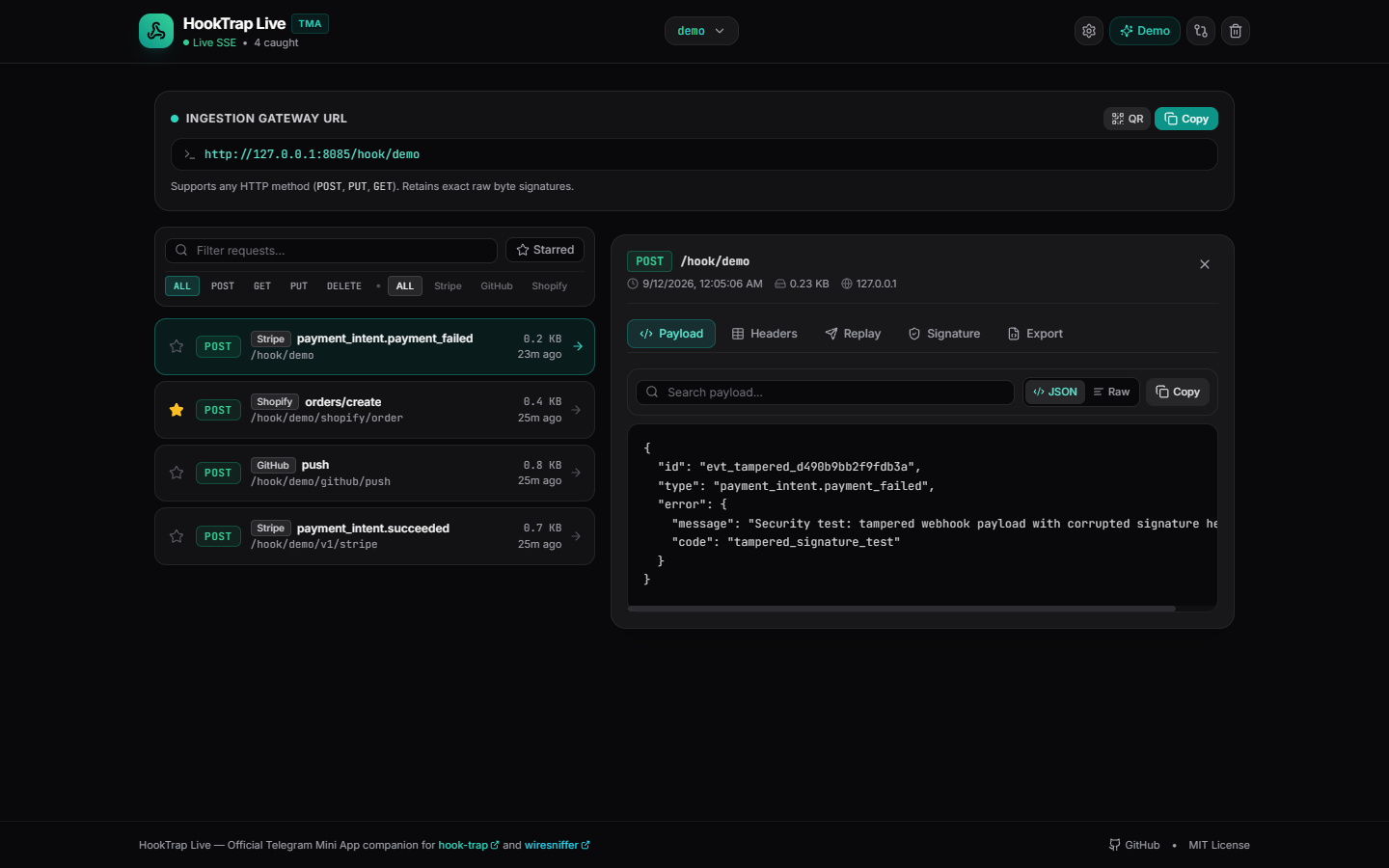1389x868 pixels.
Task: Star the GitHub push request
Action: [x=177, y=473]
